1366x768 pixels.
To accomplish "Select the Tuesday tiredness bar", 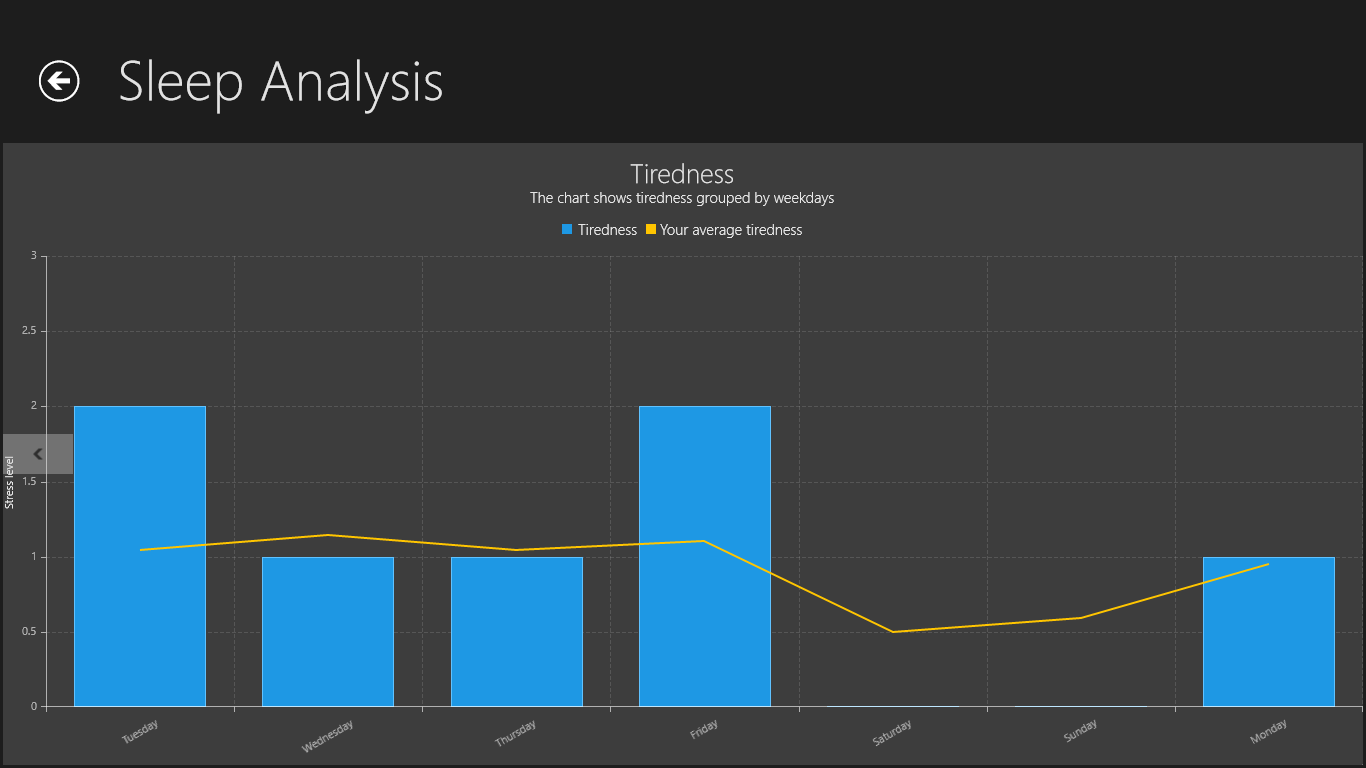I will 140,600.
